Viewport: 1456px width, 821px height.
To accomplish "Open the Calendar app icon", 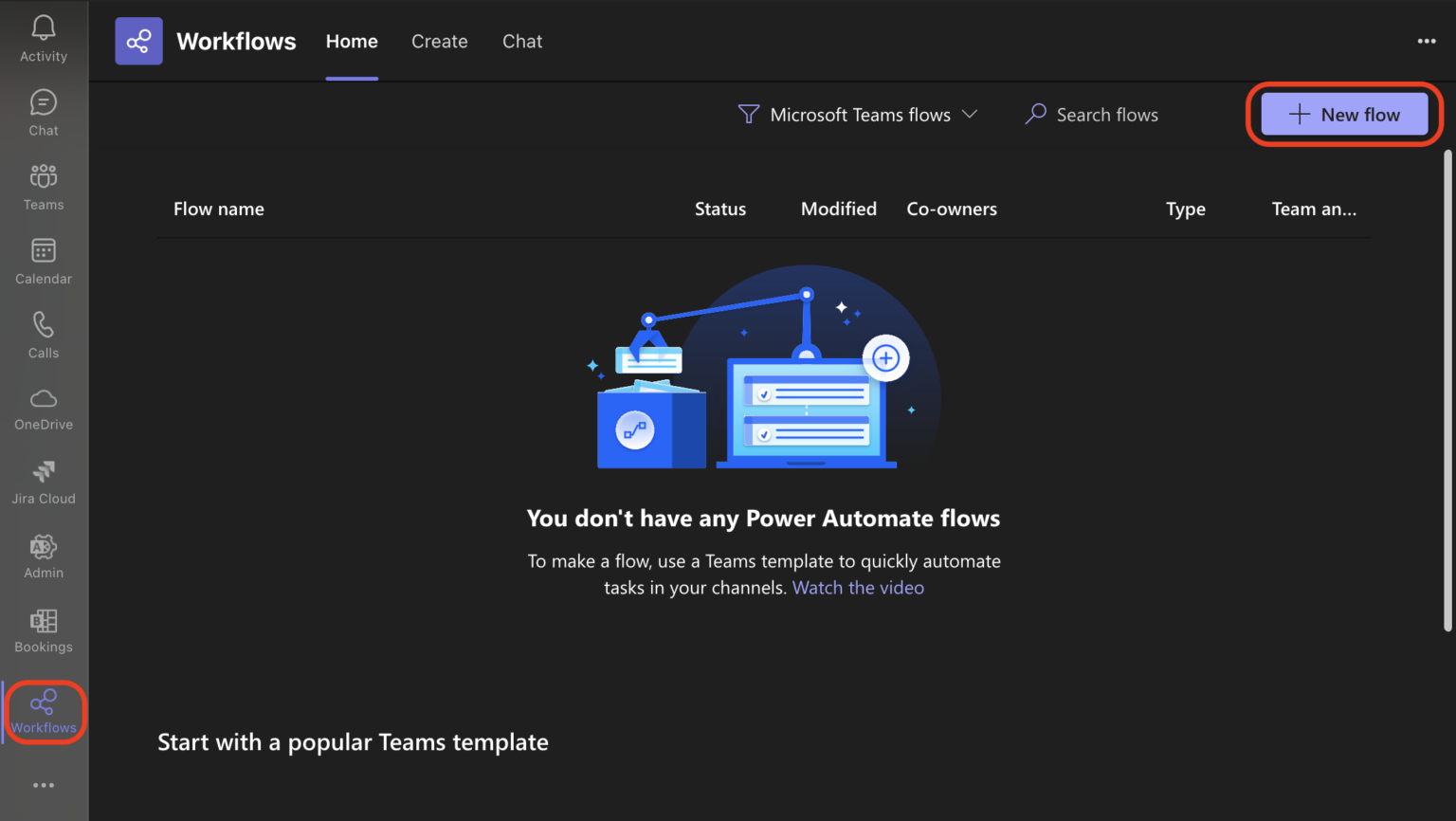I will pos(44,261).
